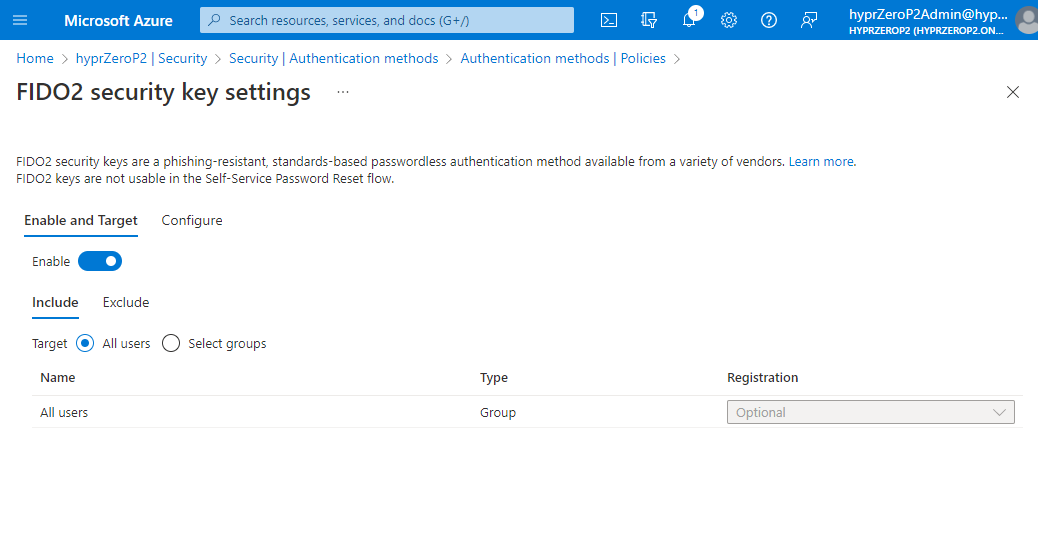Go to Authentication methods | Policies breadcrumb
The height and width of the screenshot is (553, 1038).
tap(563, 58)
